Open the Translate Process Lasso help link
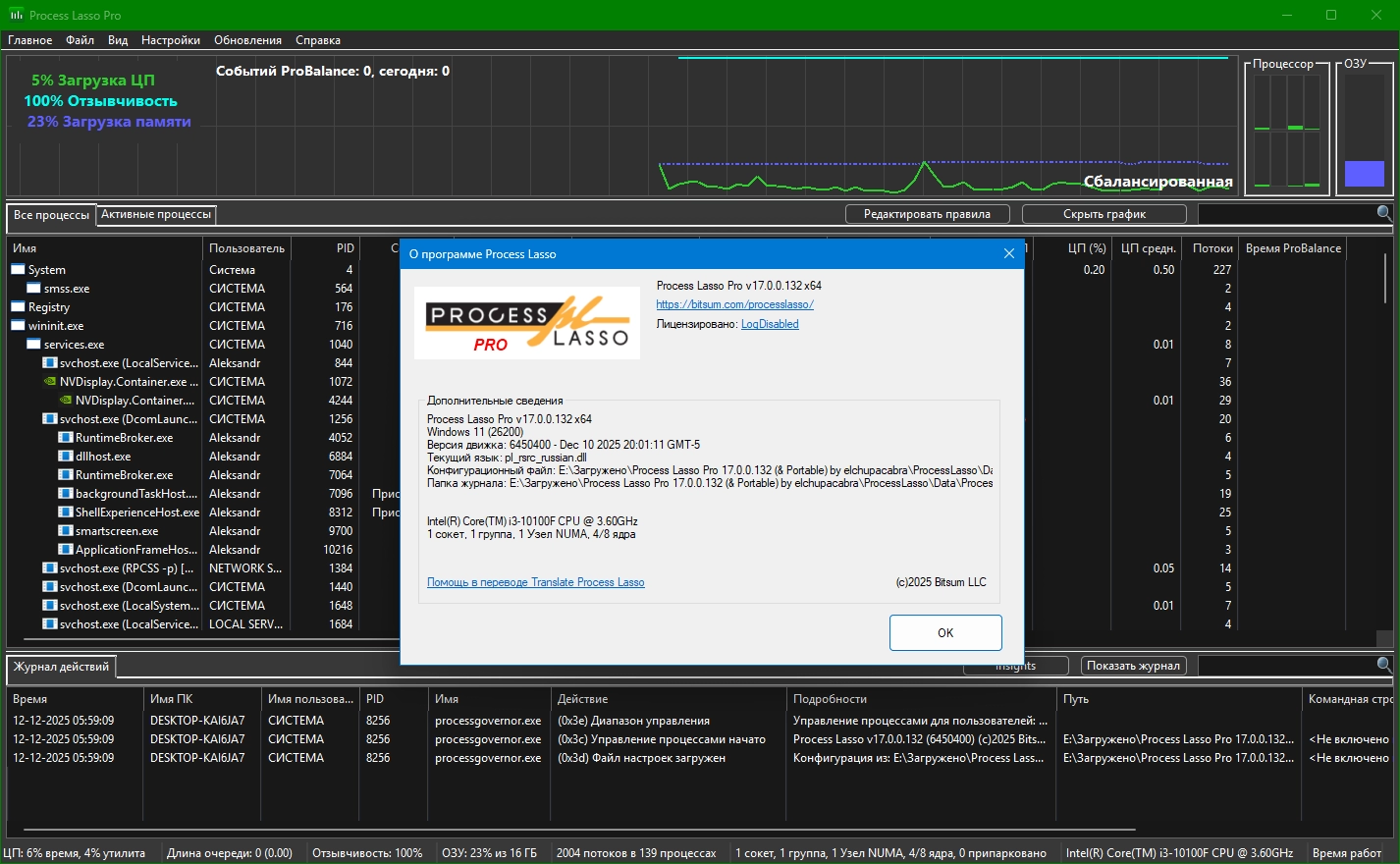This screenshot has width=1400, height=864. coord(536,582)
